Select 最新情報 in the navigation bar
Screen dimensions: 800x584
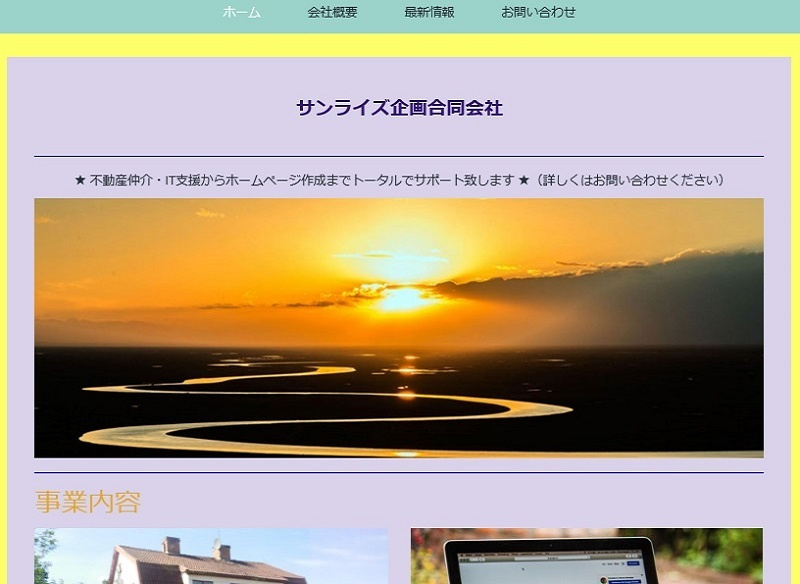point(429,13)
